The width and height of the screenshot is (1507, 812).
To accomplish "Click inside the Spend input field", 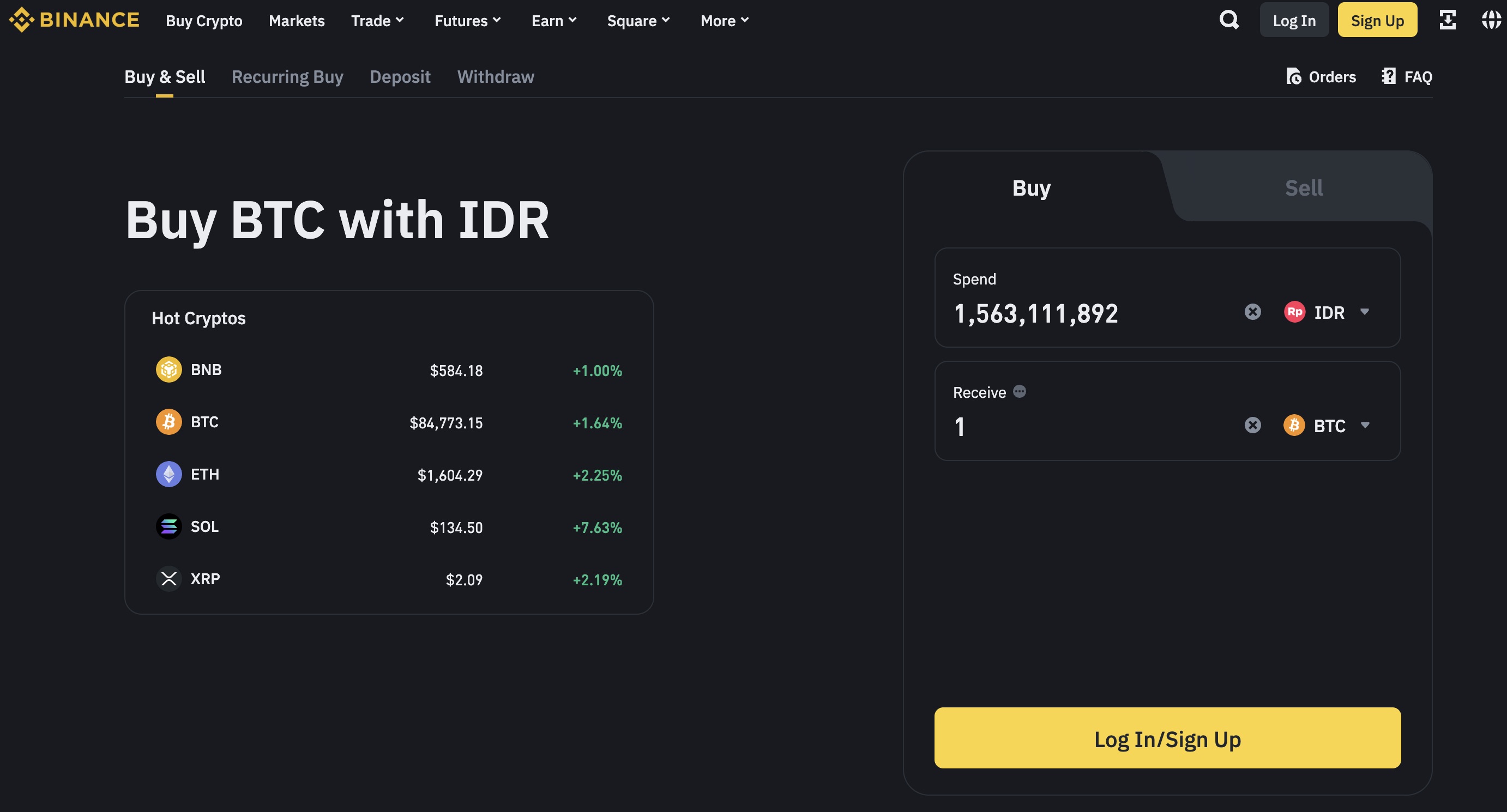I will 1082,313.
